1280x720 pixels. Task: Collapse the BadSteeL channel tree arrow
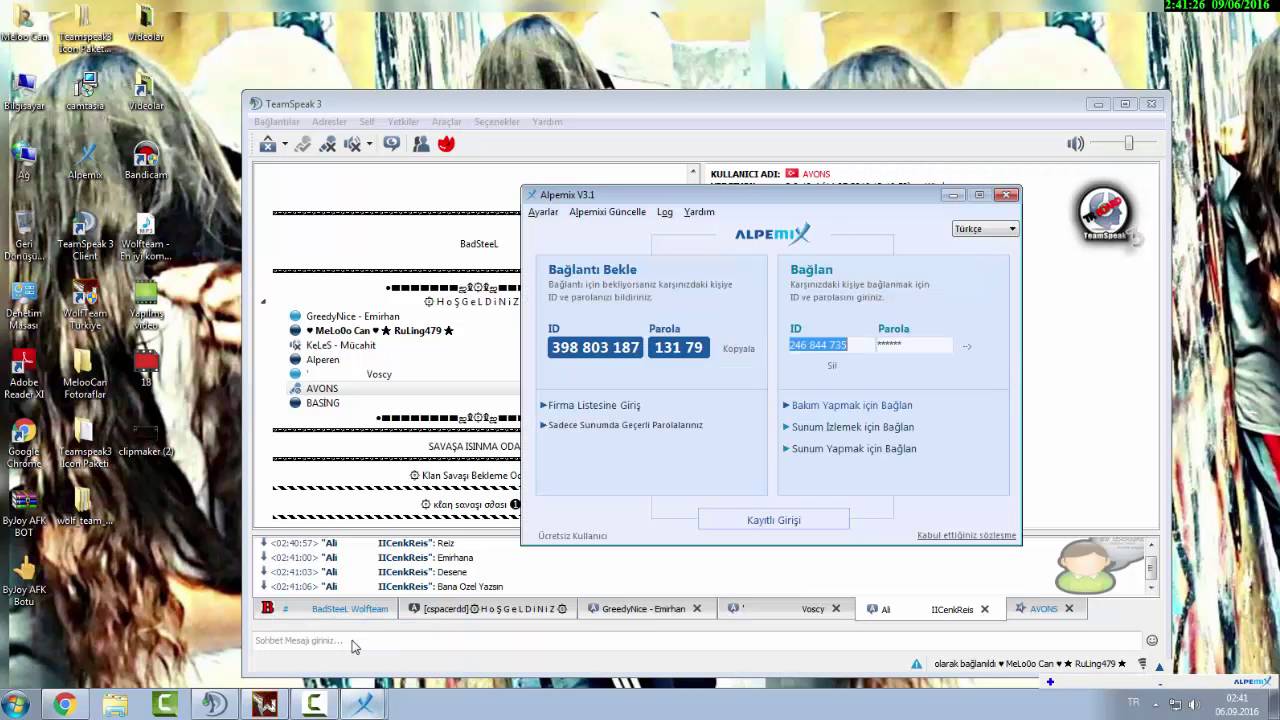(264, 301)
